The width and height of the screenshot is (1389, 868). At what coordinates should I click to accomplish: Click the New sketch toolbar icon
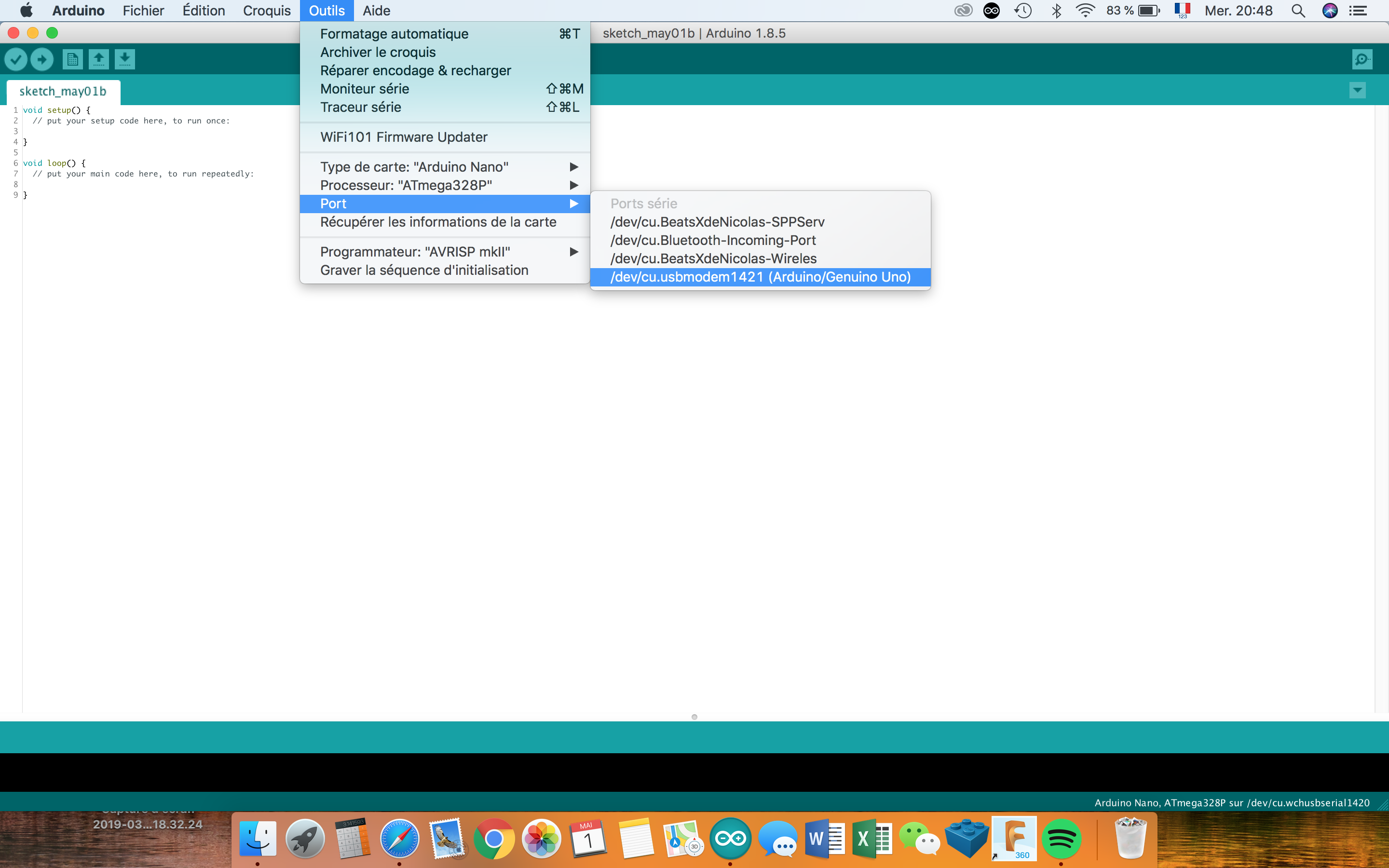point(72,59)
